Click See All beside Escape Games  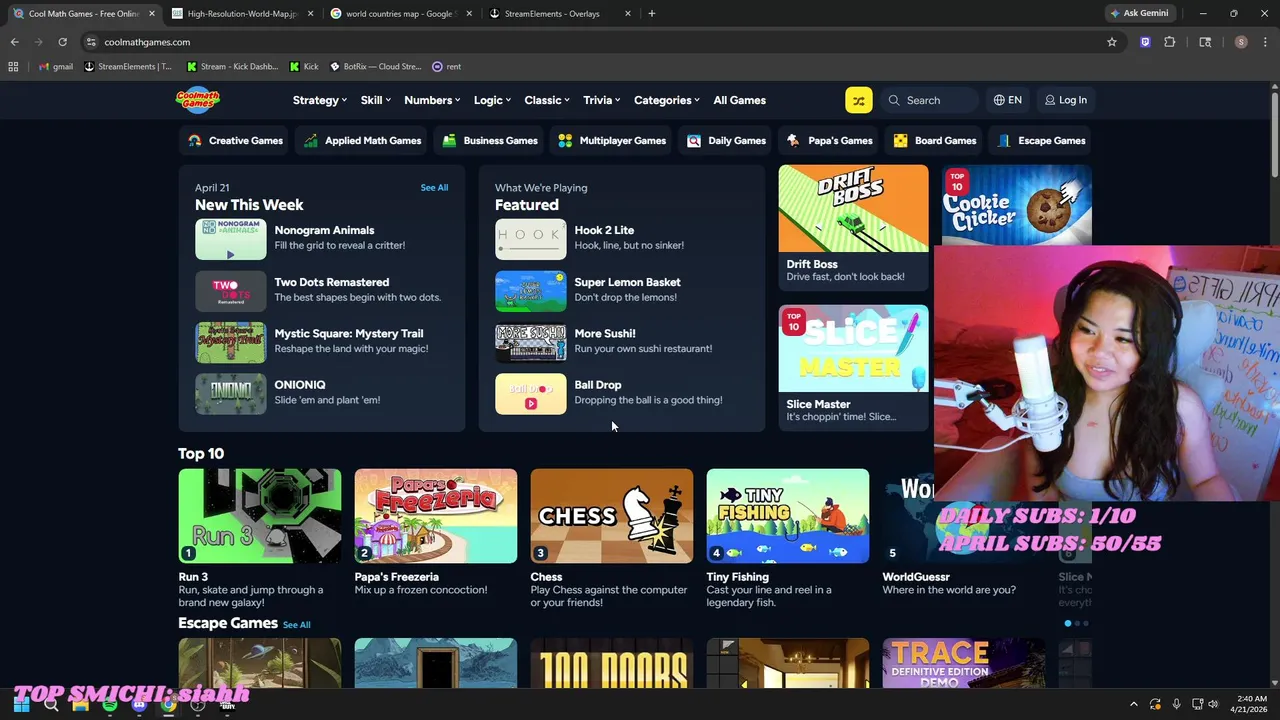296,625
